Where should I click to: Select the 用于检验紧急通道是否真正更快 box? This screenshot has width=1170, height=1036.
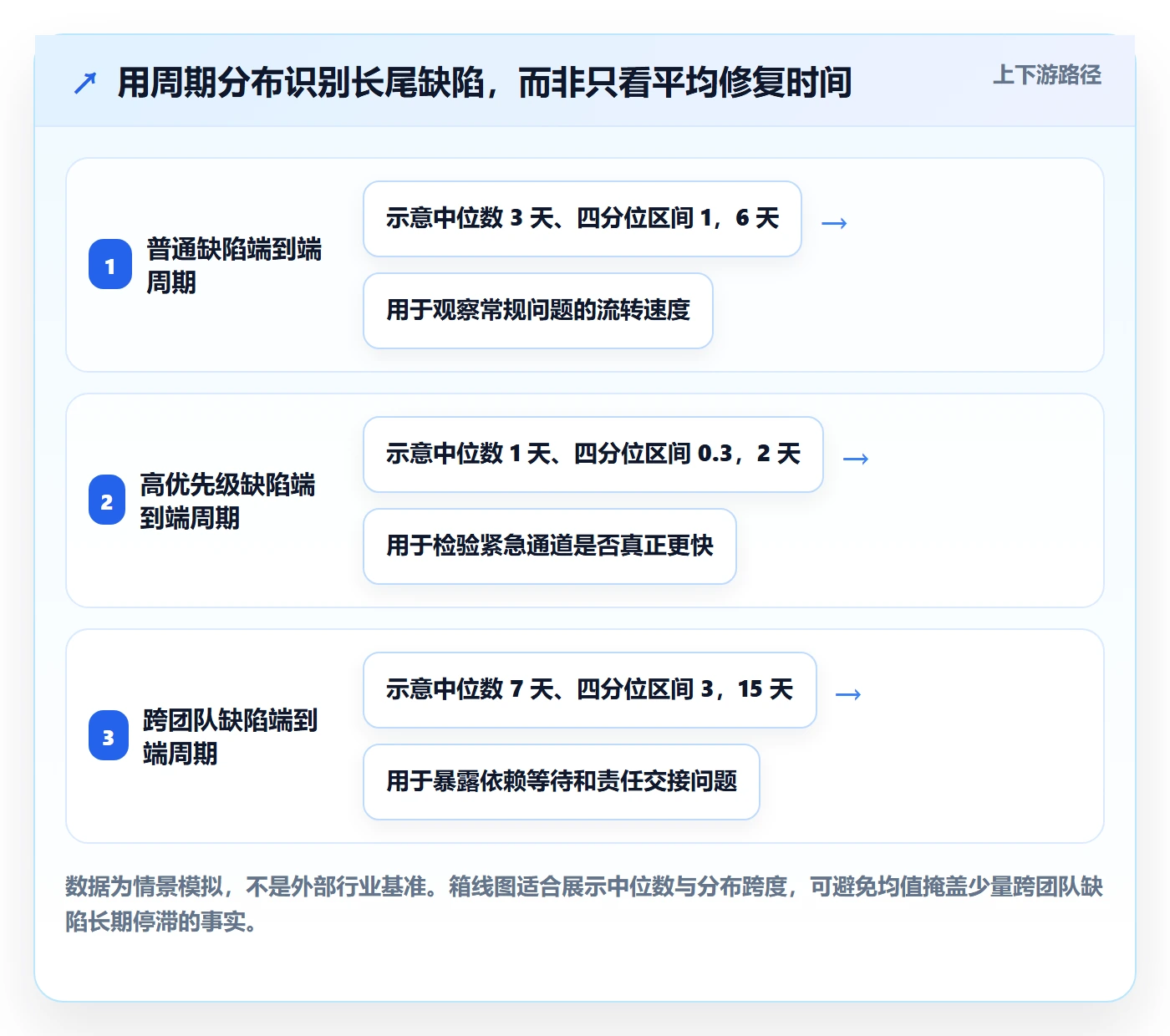pyautogui.click(x=550, y=546)
